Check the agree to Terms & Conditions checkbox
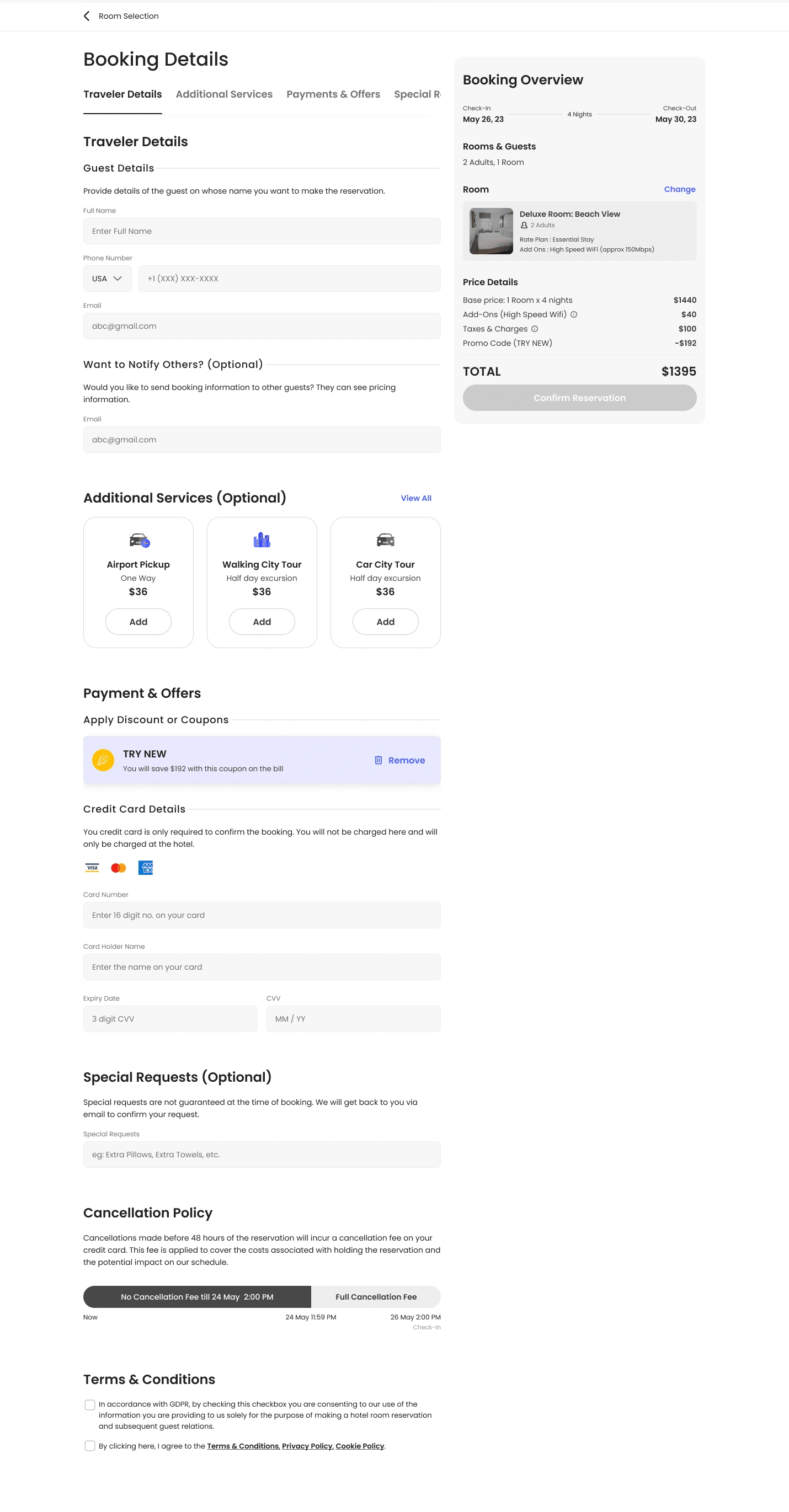The height and width of the screenshot is (1512, 789). [x=90, y=1446]
